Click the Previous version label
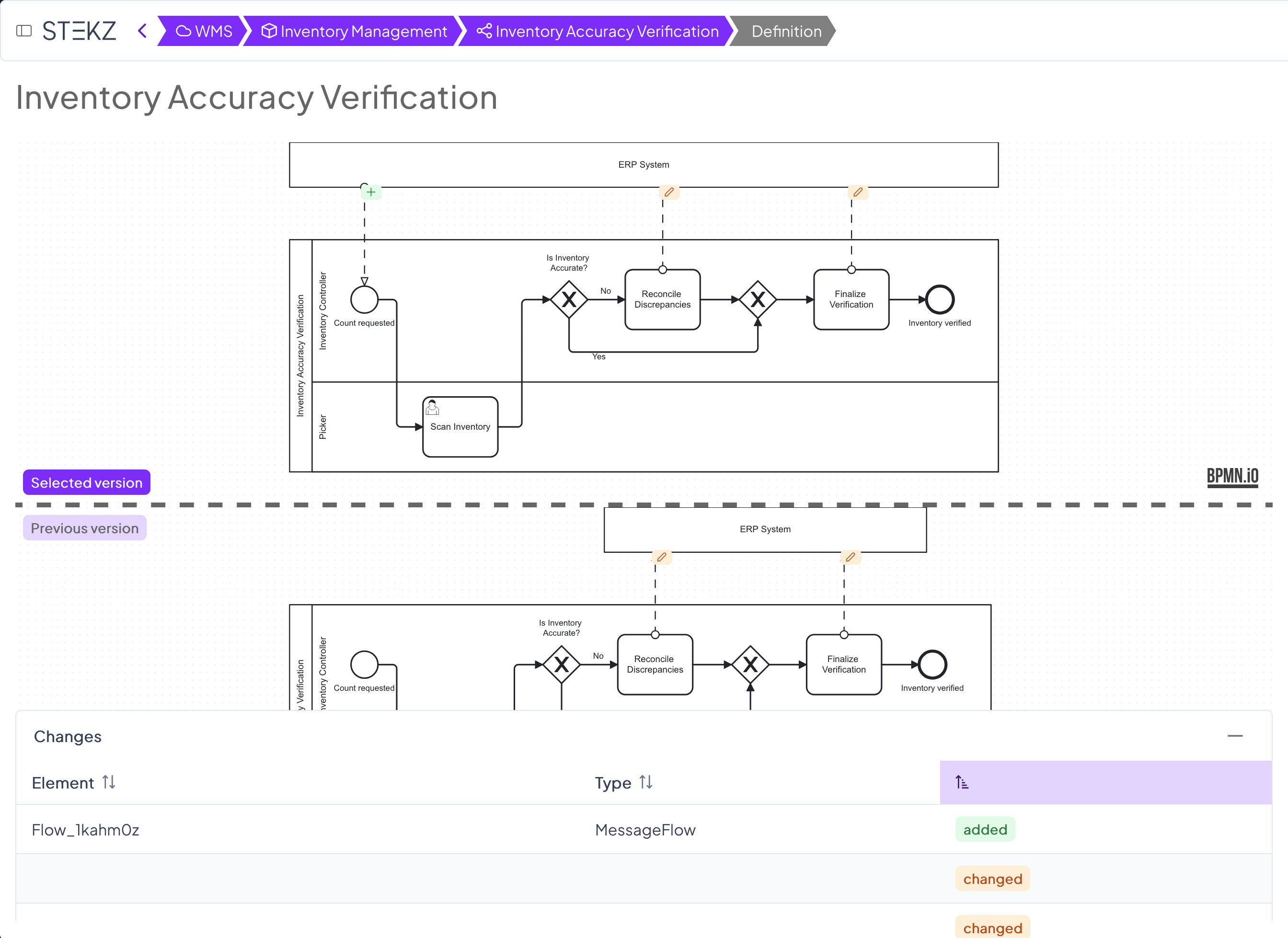 (85, 528)
